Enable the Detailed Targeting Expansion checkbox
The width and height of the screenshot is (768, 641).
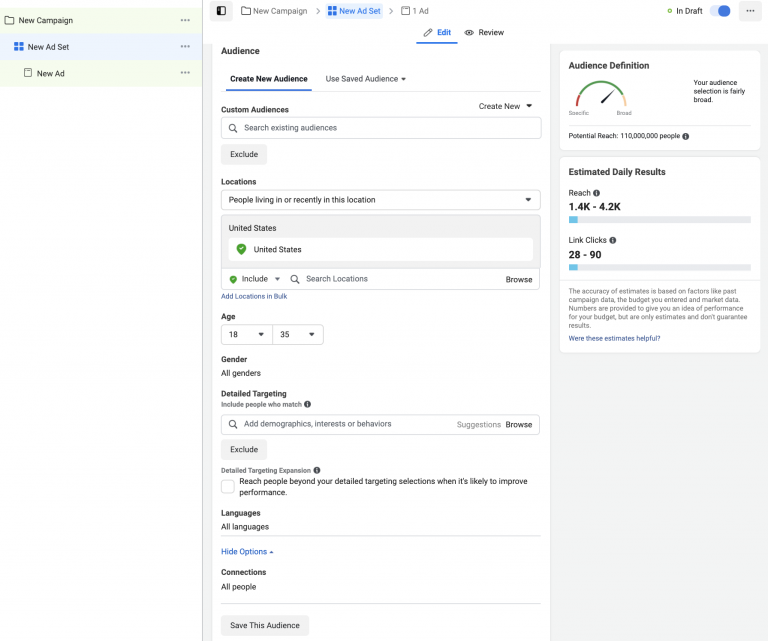(x=228, y=486)
